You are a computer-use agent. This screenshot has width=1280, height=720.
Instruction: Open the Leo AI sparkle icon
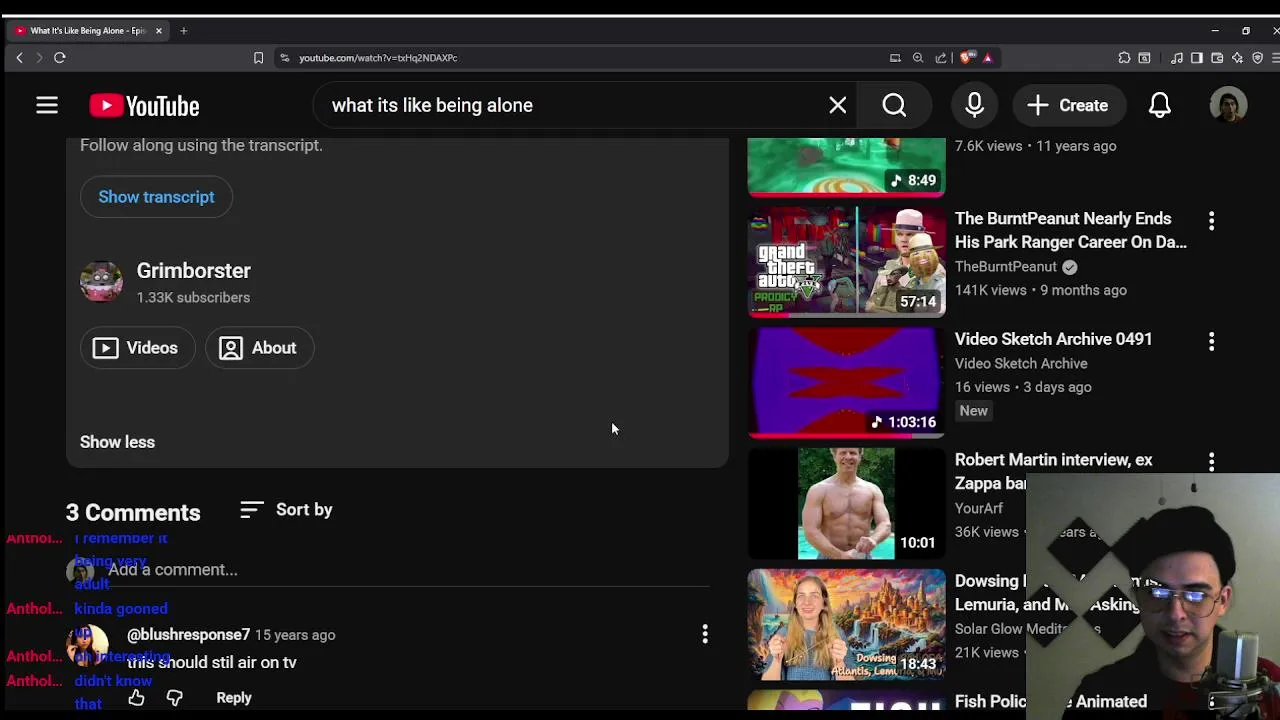pos(1237,58)
